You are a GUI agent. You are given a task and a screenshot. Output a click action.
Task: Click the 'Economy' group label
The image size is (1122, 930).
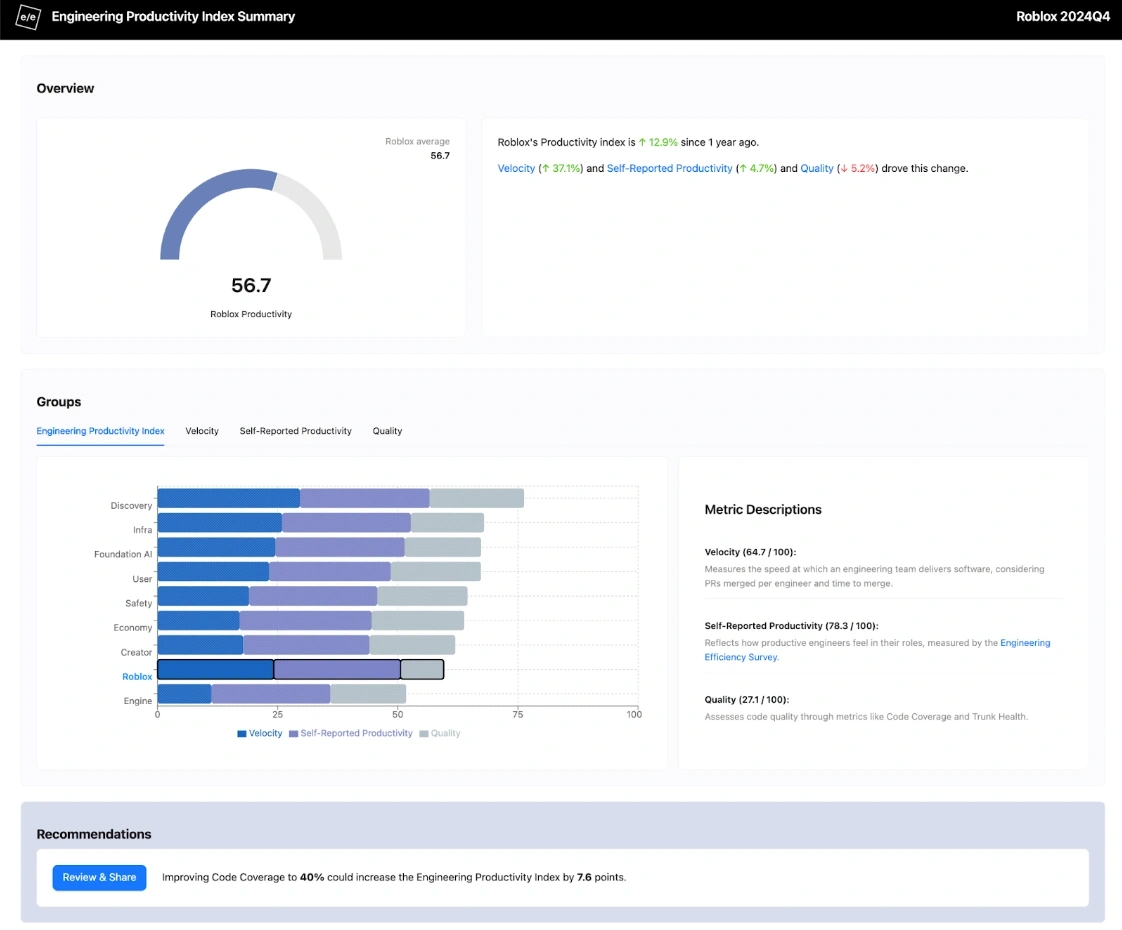pyautogui.click(x=132, y=627)
